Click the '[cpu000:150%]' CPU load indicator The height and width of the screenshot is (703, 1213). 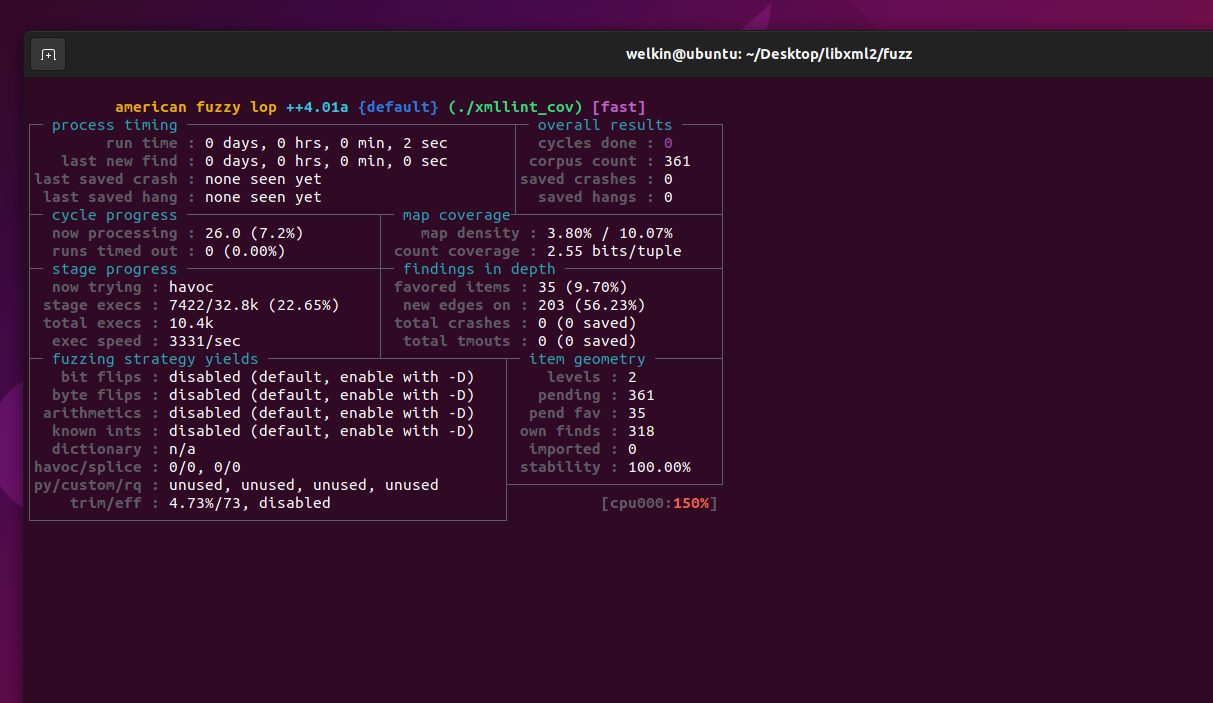tap(659, 503)
